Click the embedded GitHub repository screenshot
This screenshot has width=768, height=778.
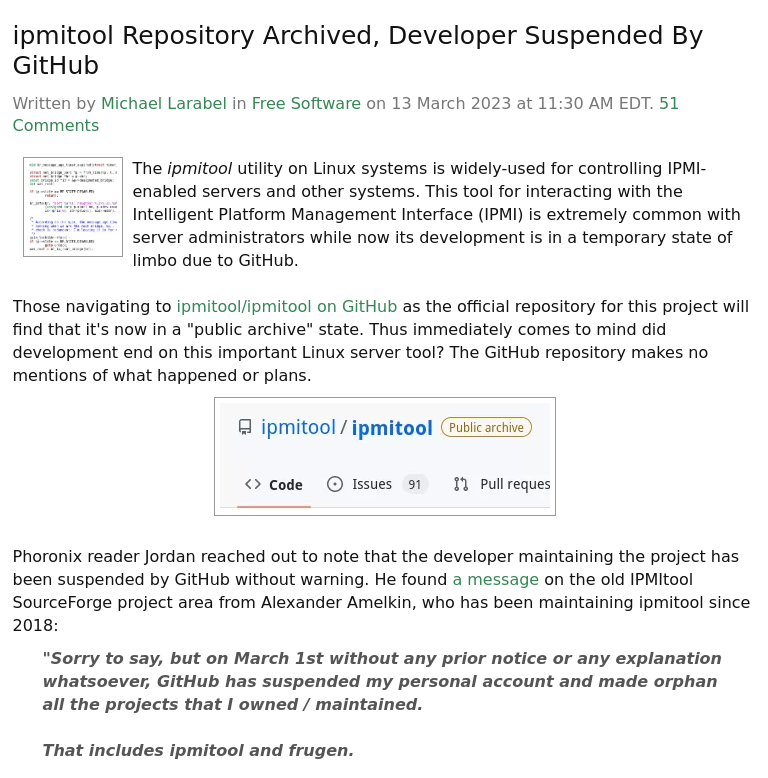[x=385, y=456]
